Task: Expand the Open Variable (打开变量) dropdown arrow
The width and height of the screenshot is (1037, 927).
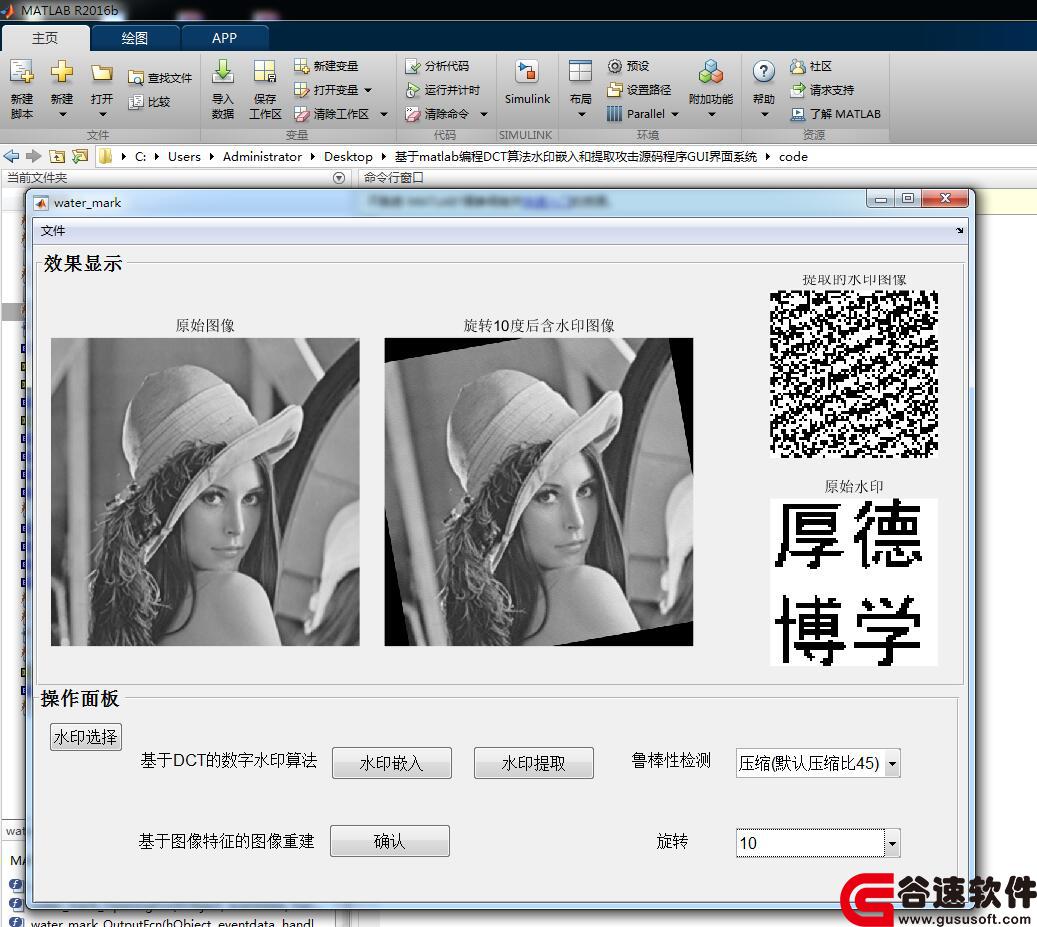Action: point(368,90)
